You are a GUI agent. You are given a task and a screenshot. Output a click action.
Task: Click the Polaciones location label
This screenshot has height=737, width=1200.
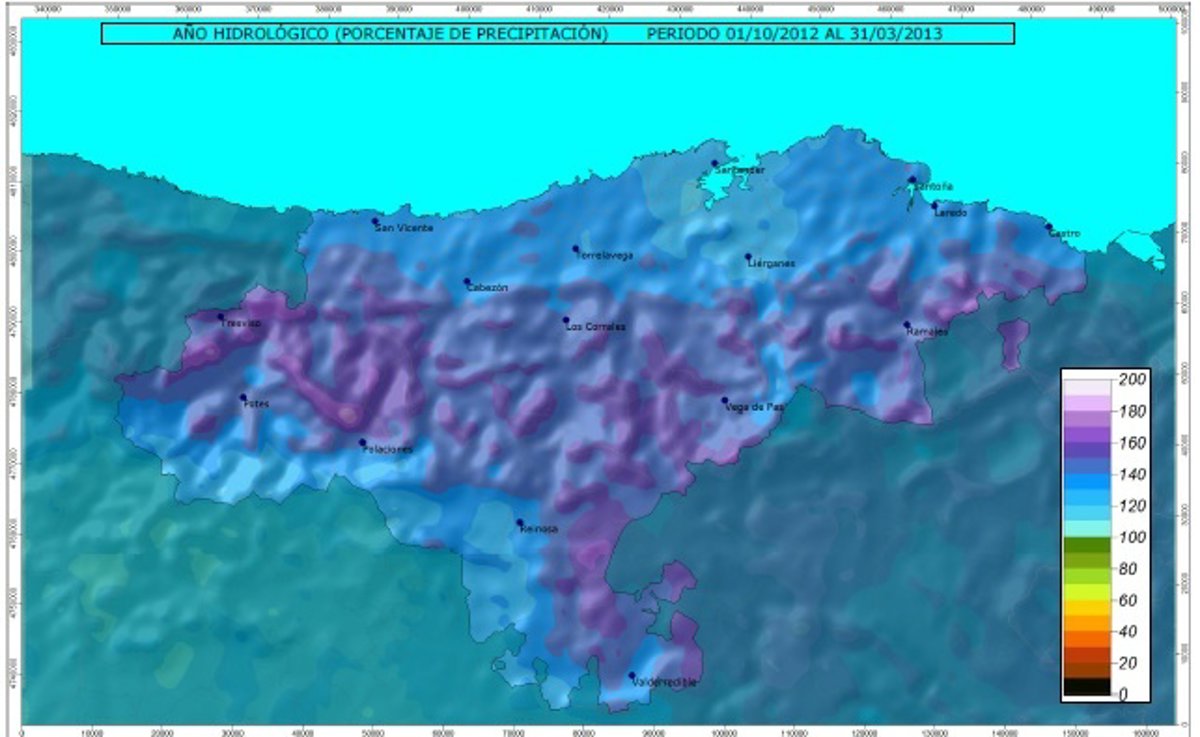click(x=386, y=450)
